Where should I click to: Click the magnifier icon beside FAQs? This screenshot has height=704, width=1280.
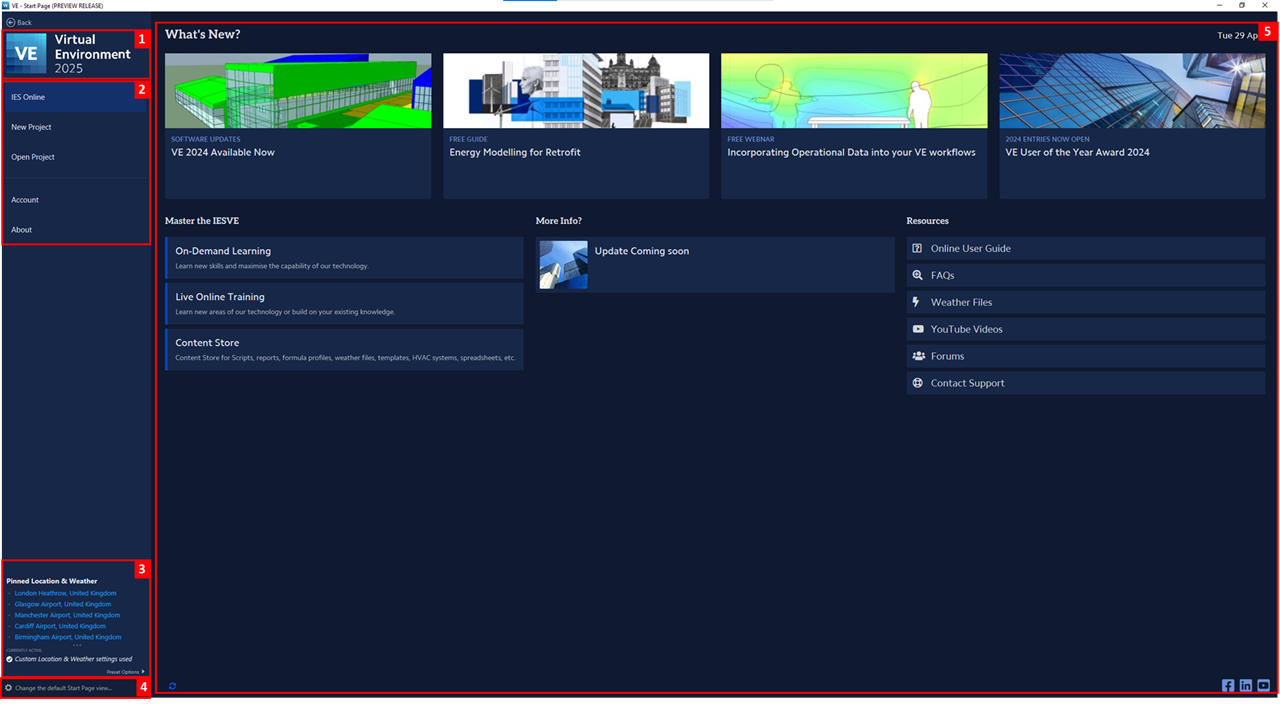(918, 275)
